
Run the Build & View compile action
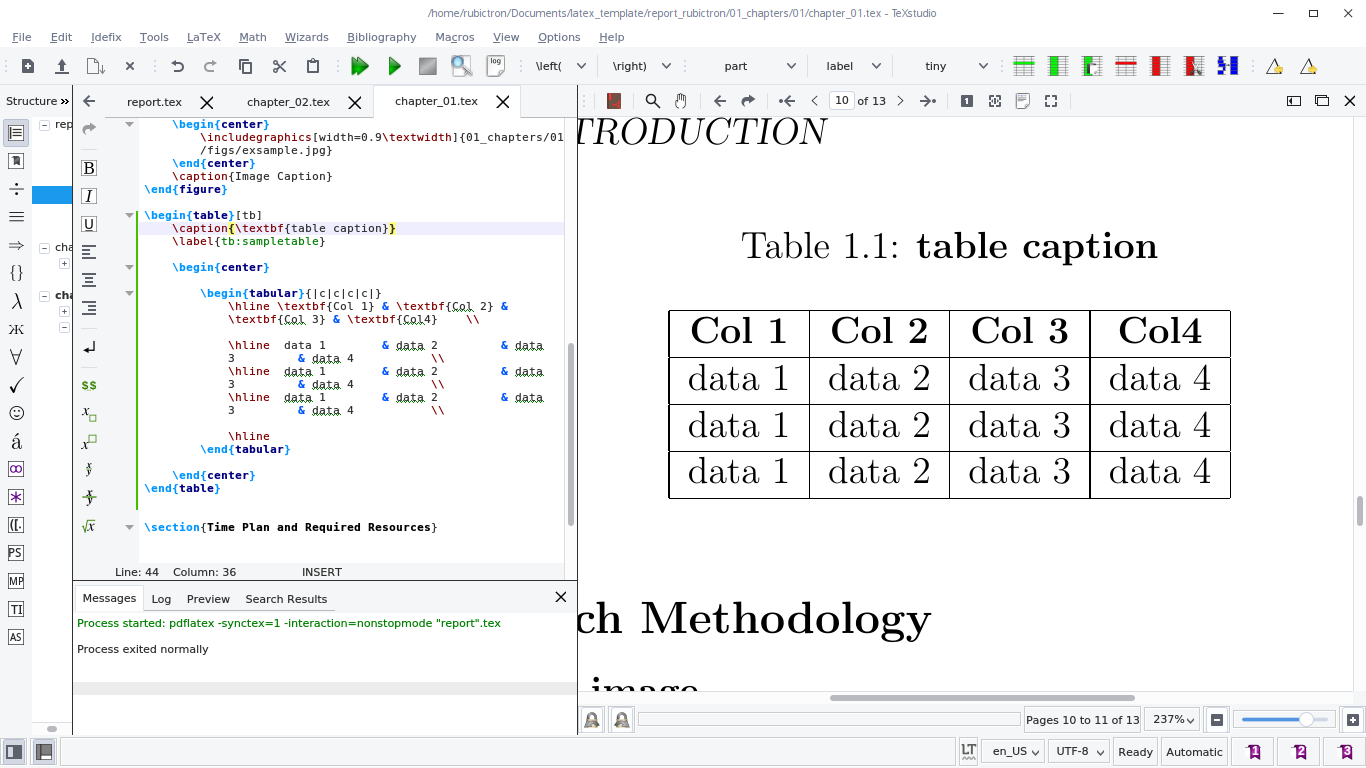coord(360,65)
